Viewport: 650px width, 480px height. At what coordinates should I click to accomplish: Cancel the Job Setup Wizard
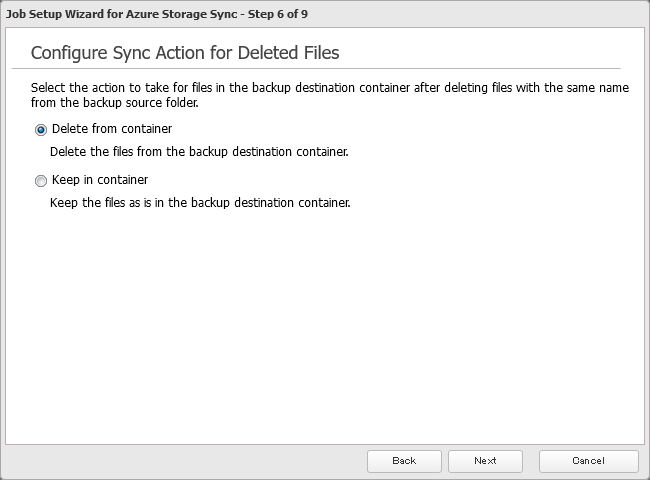(588, 460)
